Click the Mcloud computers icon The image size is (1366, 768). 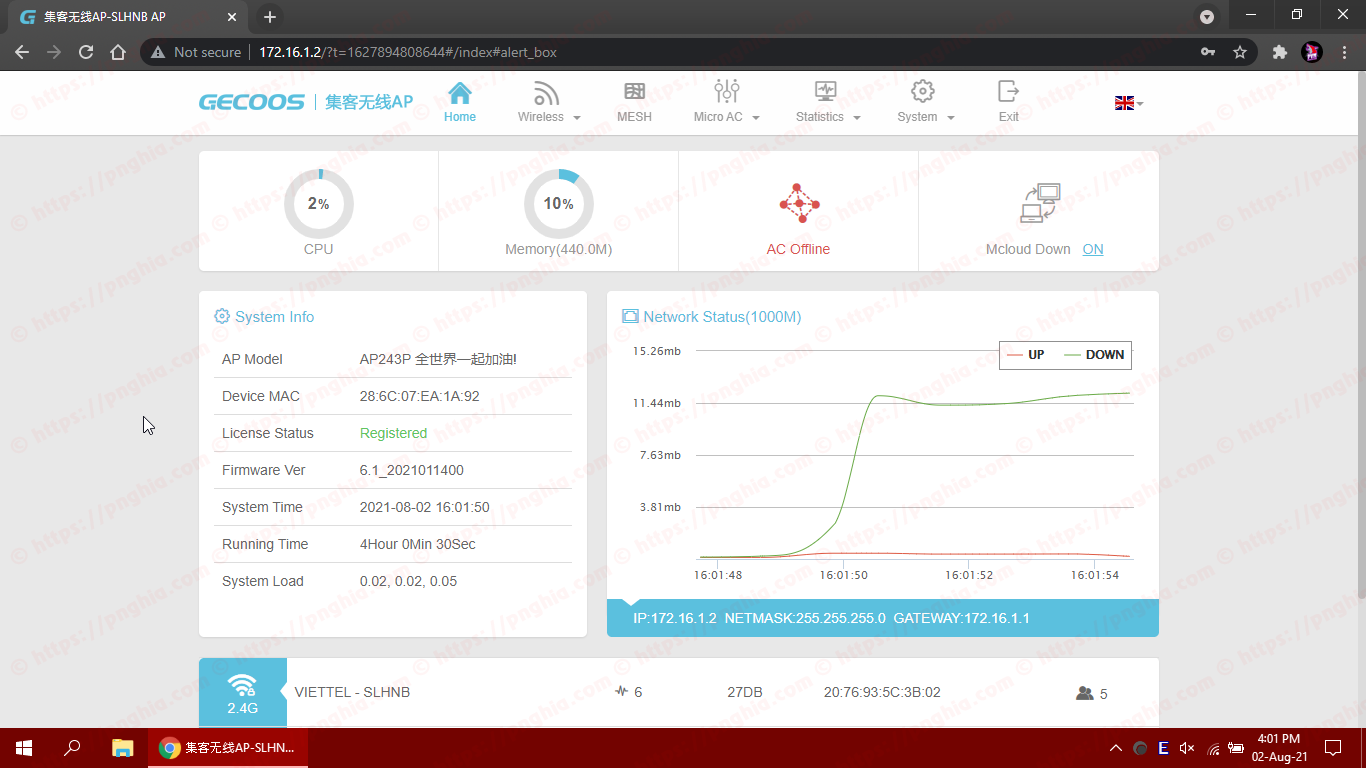tap(1040, 203)
